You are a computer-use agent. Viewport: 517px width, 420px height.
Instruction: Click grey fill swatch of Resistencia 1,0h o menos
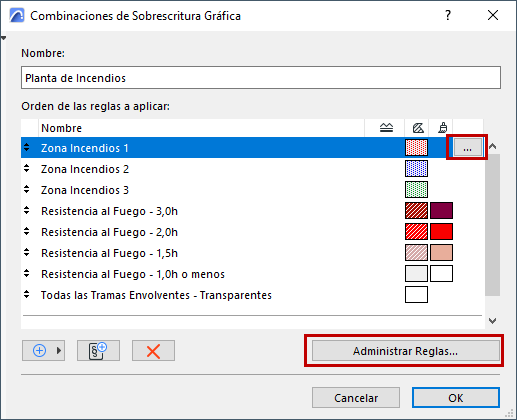point(416,274)
